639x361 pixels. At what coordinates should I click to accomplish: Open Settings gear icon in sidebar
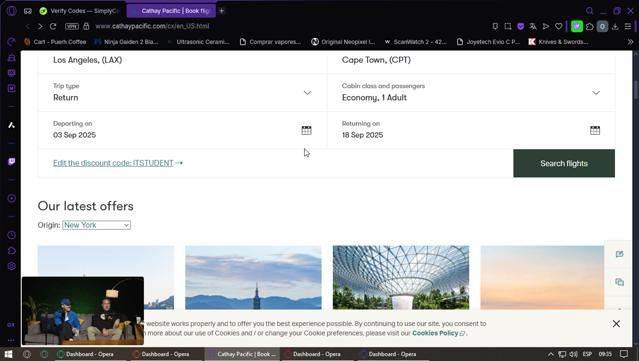[11, 266]
